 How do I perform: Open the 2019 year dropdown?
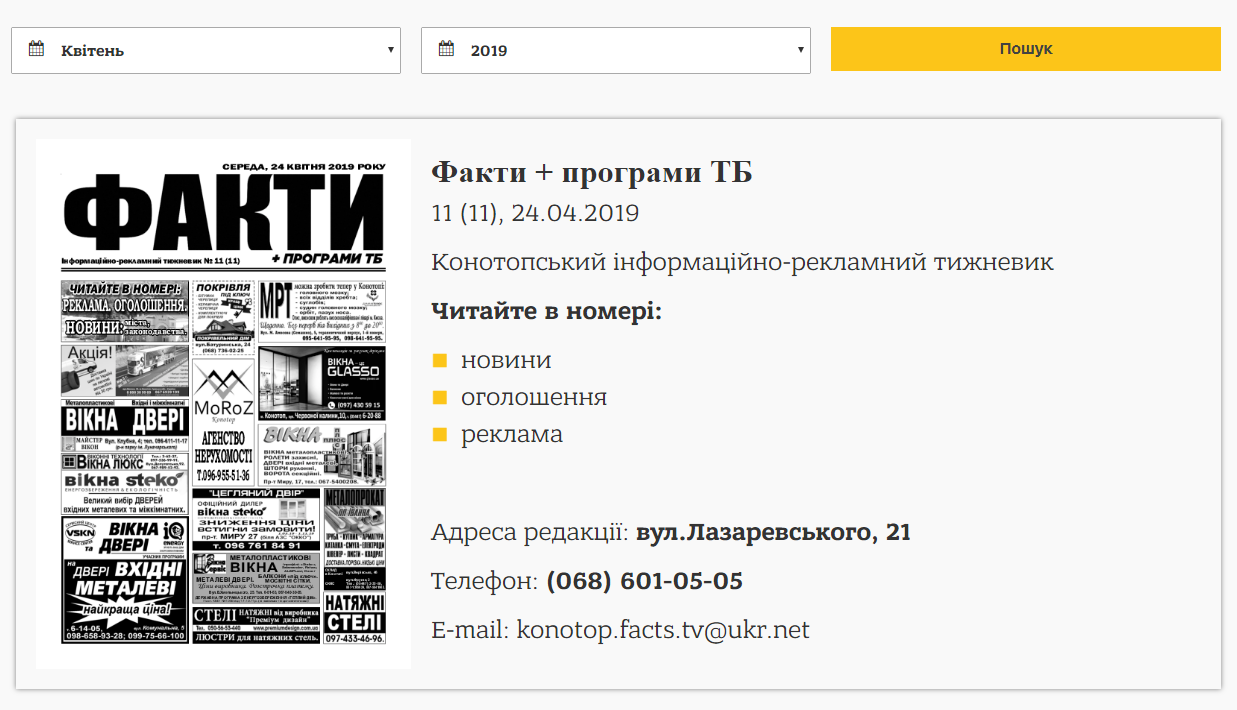click(x=616, y=50)
